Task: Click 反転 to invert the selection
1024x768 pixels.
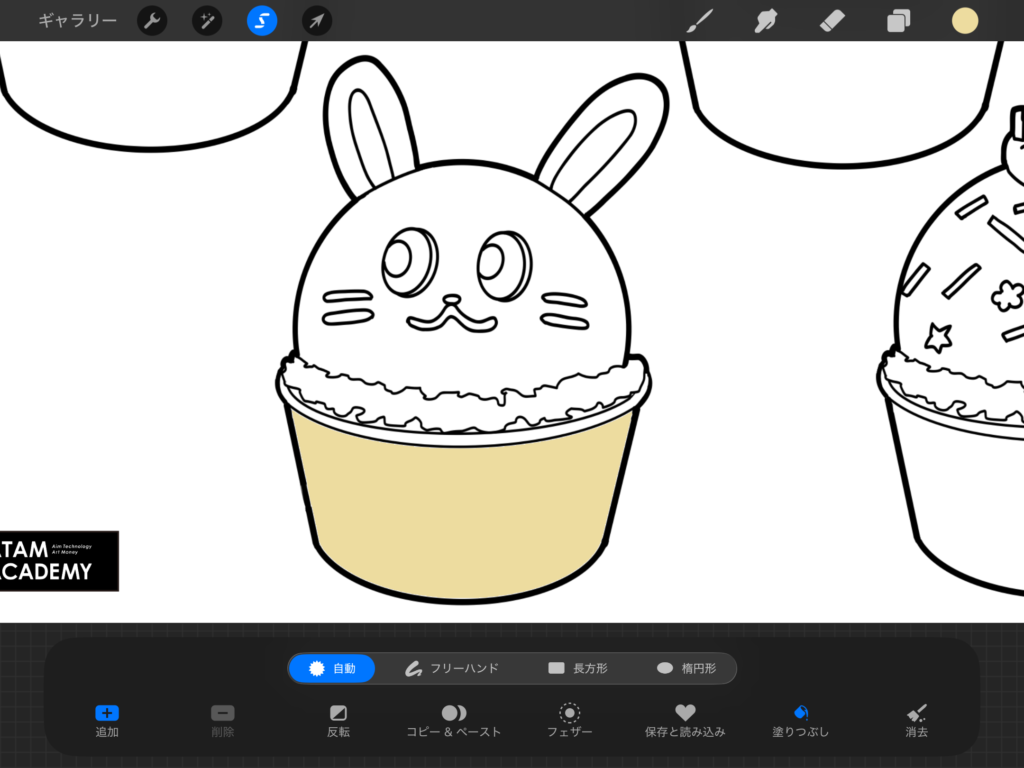Action: [x=338, y=720]
